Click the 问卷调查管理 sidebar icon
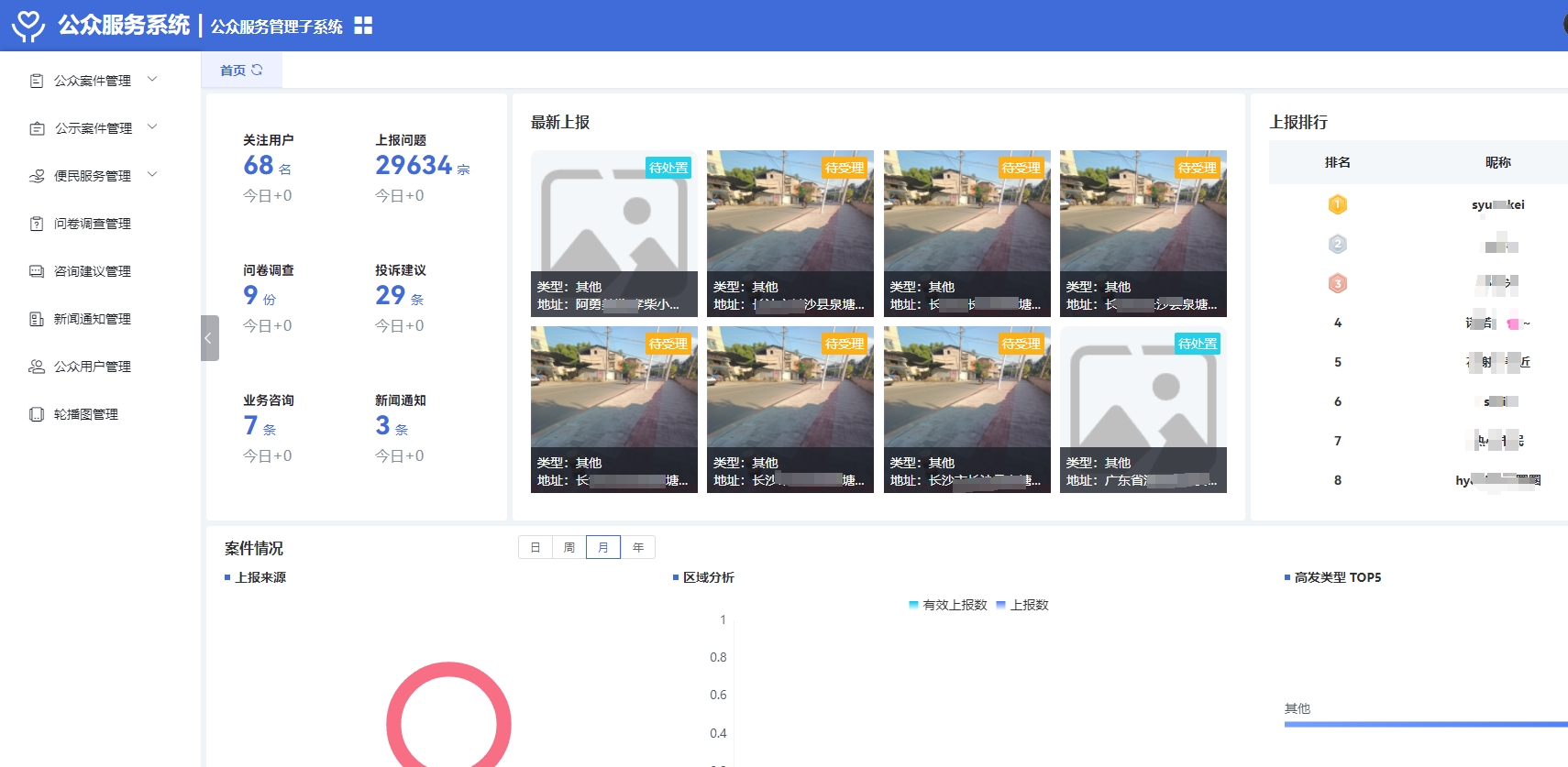 click(x=37, y=224)
